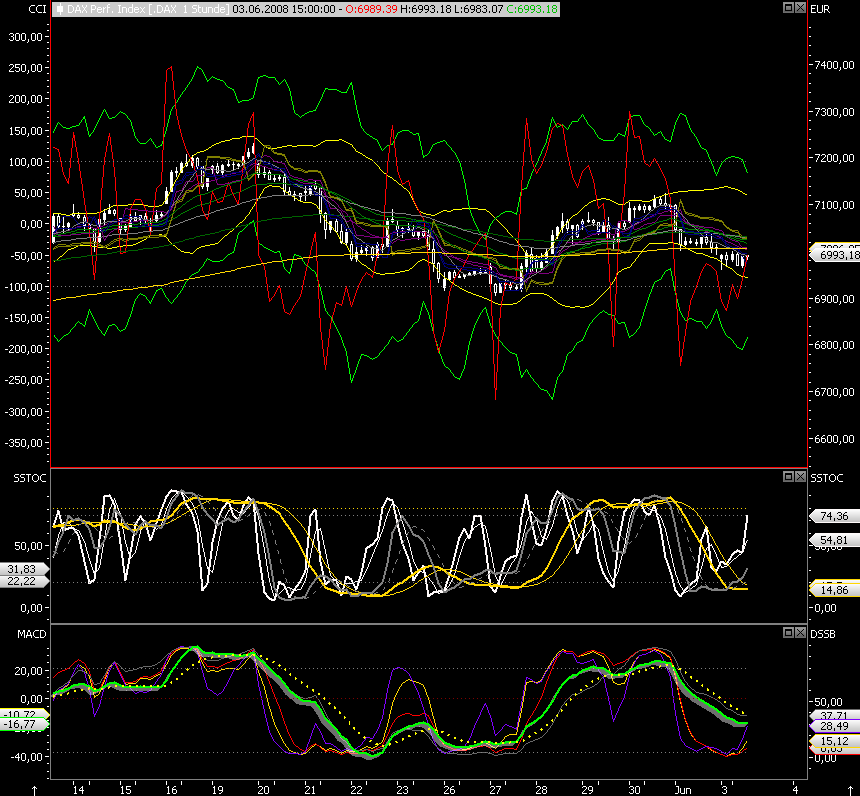Maximize the MACD / DSSB indicator panel
The width and height of the screenshot is (860, 796).
pos(788,633)
